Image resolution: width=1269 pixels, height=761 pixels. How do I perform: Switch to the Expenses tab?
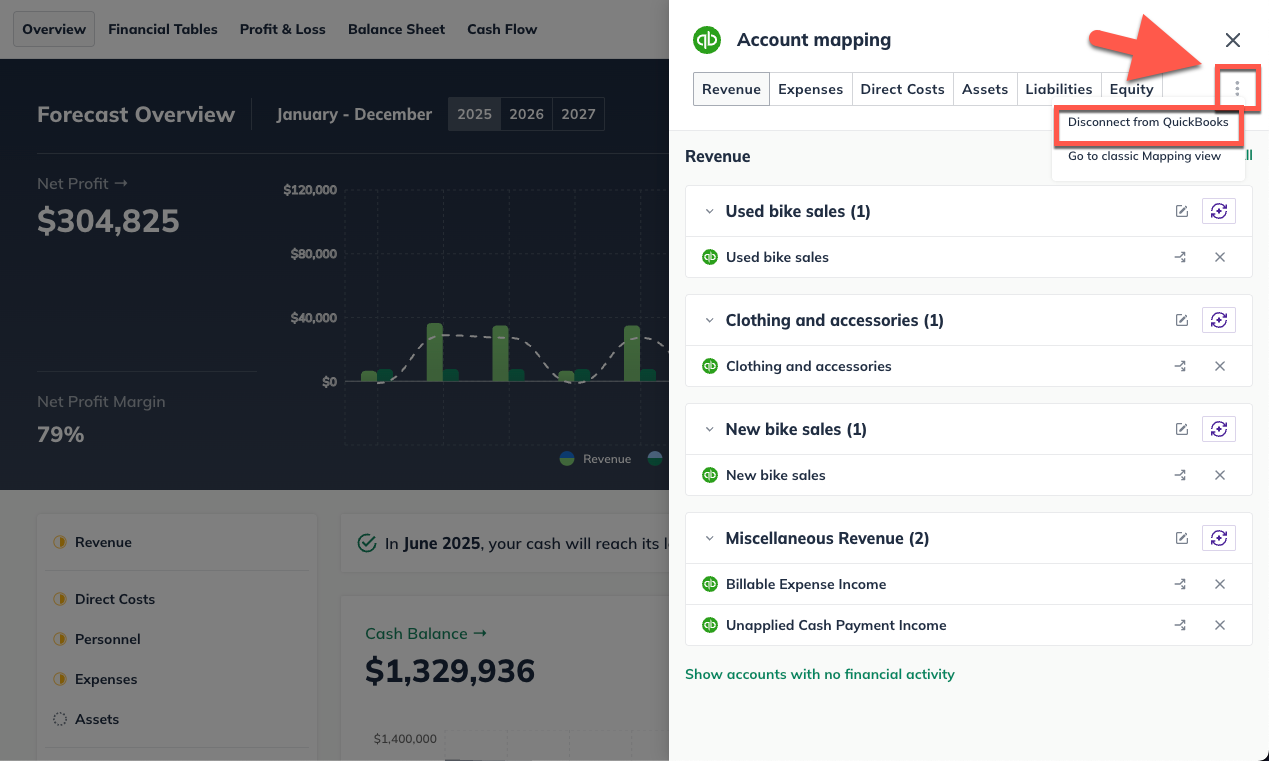click(x=810, y=89)
